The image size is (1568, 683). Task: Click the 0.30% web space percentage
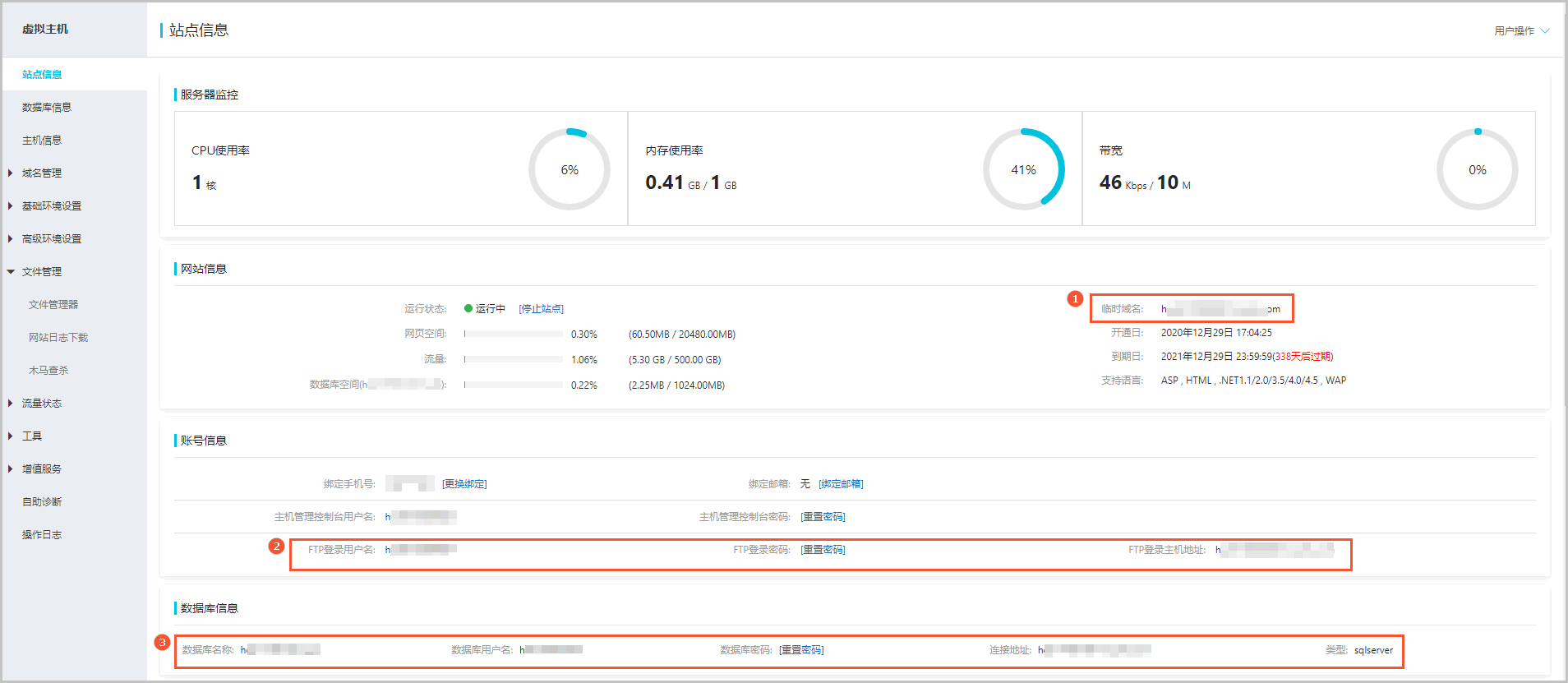[584, 335]
